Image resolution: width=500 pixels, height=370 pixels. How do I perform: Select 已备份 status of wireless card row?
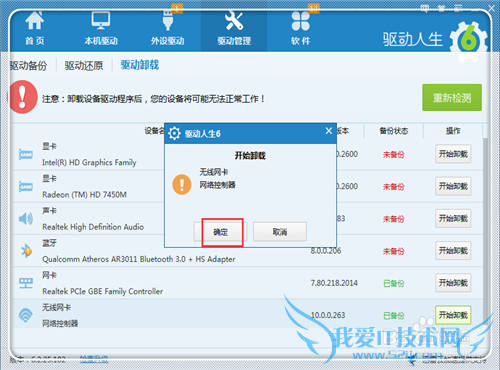tap(393, 315)
